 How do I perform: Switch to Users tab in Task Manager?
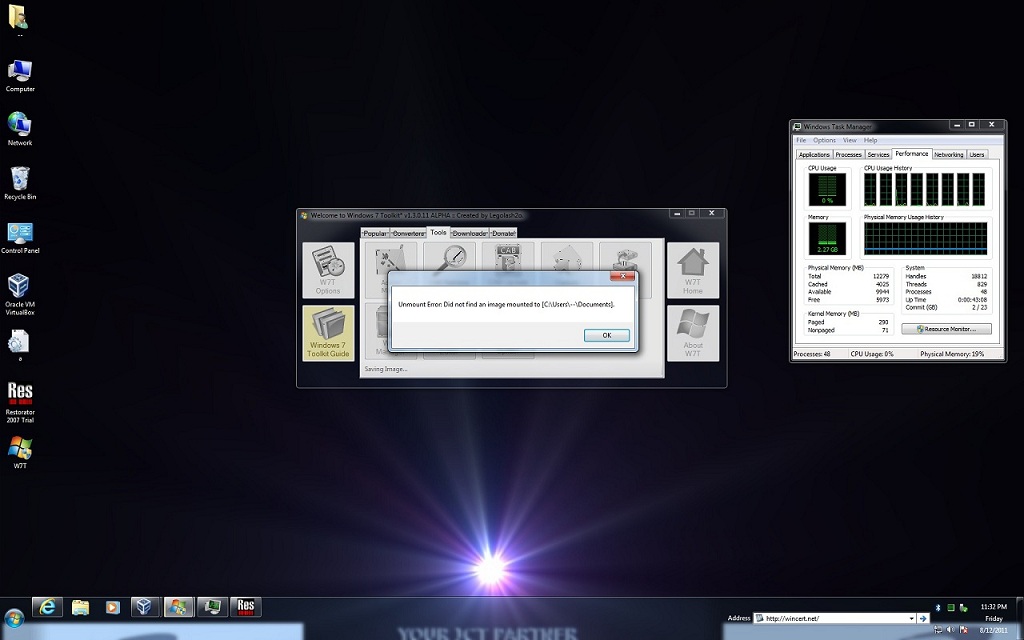[977, 155]
